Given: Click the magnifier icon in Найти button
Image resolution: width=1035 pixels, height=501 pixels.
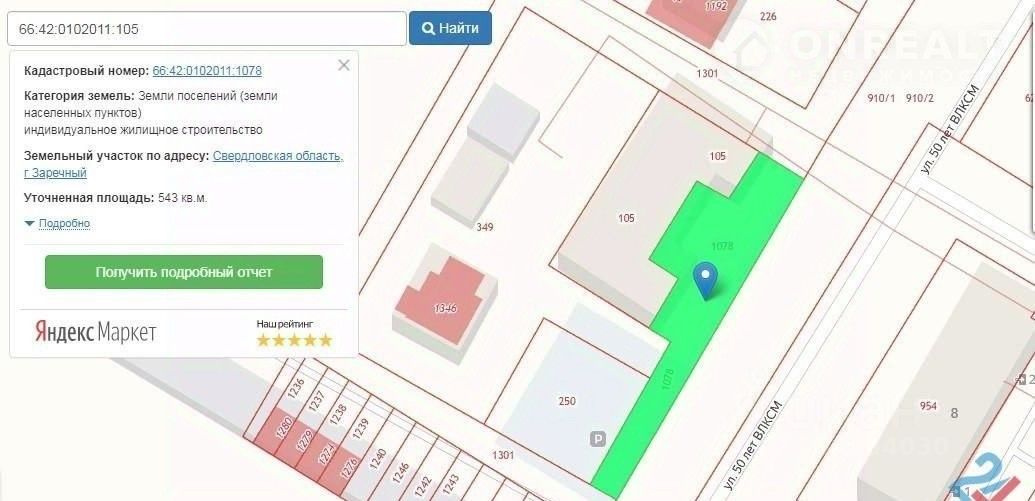Looking at the screenshot, I should coord(428,28).
